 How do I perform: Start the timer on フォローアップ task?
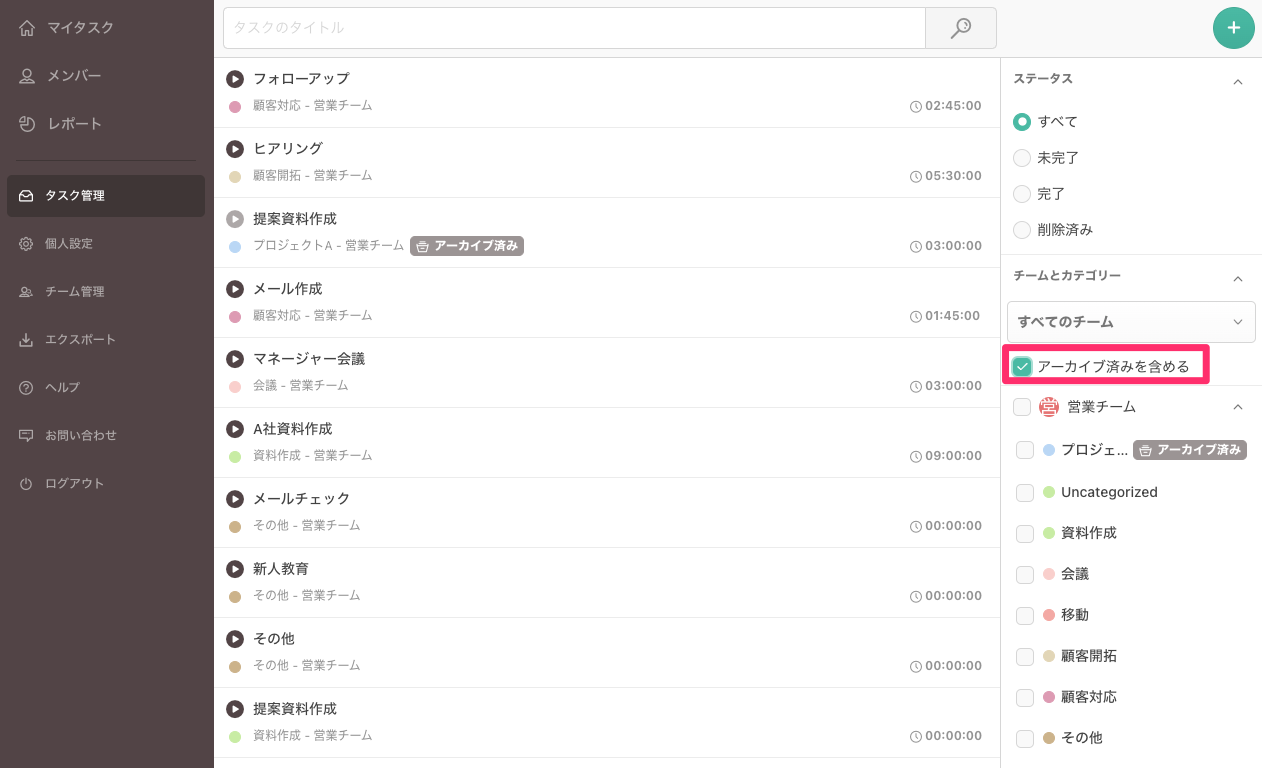coord(234,78)
